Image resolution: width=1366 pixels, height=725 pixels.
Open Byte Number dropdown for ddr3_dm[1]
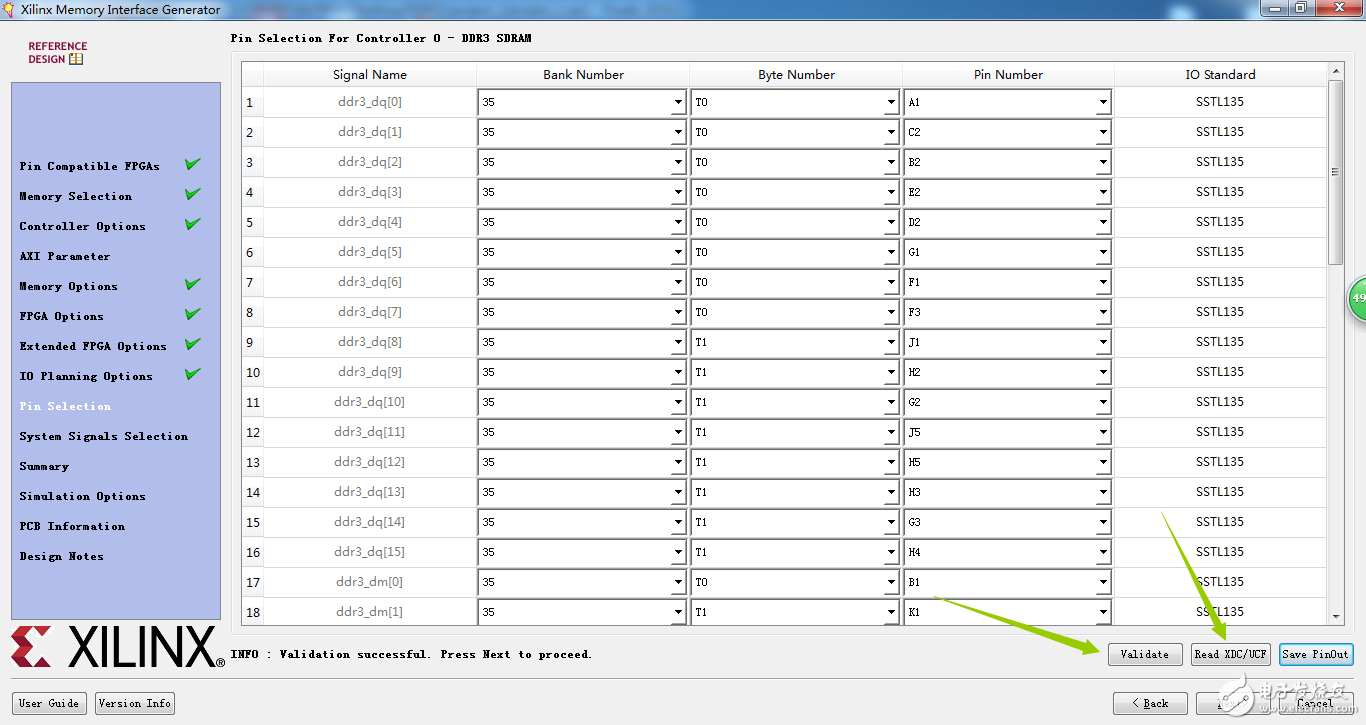795,612
